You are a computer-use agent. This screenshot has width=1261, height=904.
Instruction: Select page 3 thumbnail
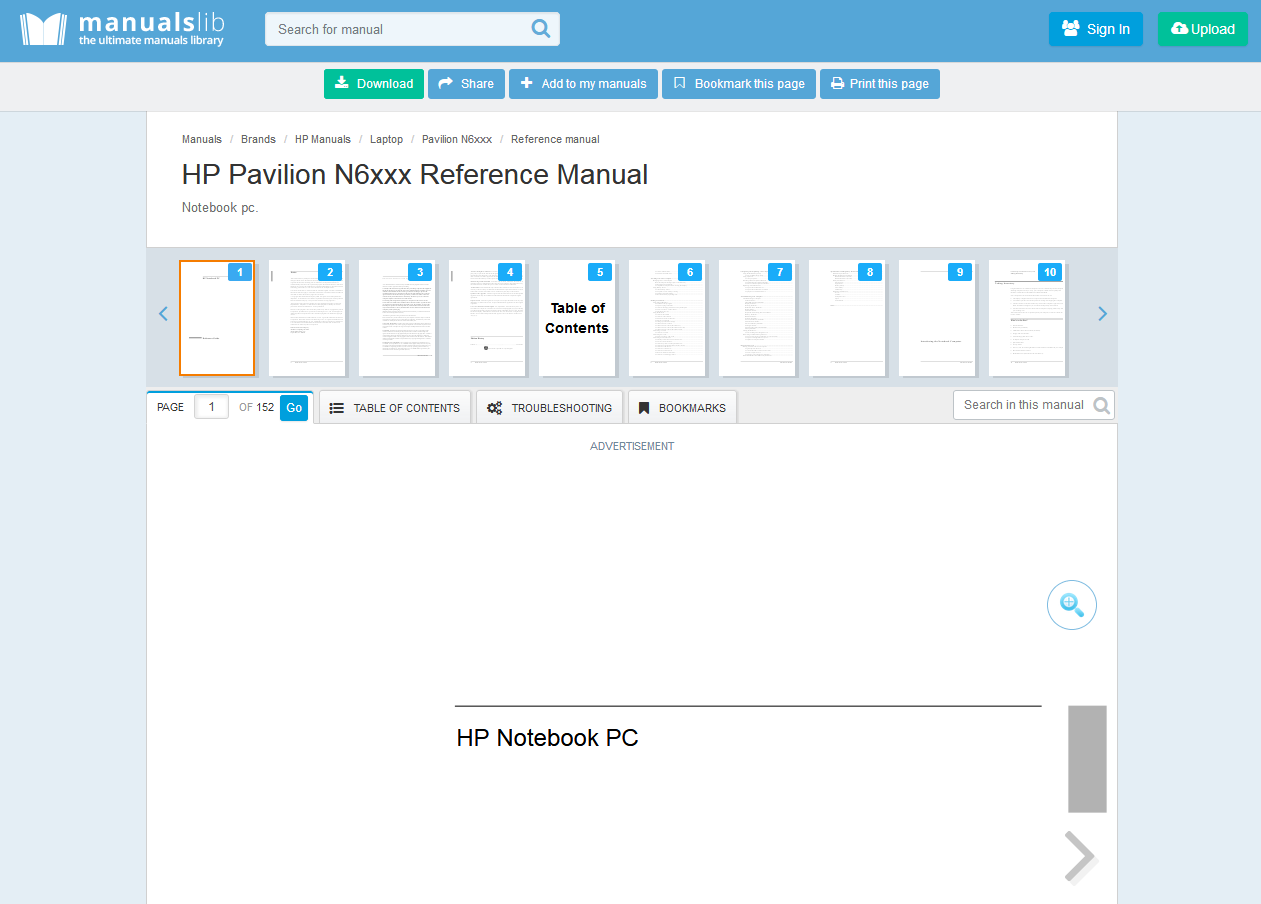tap(397, 318)
